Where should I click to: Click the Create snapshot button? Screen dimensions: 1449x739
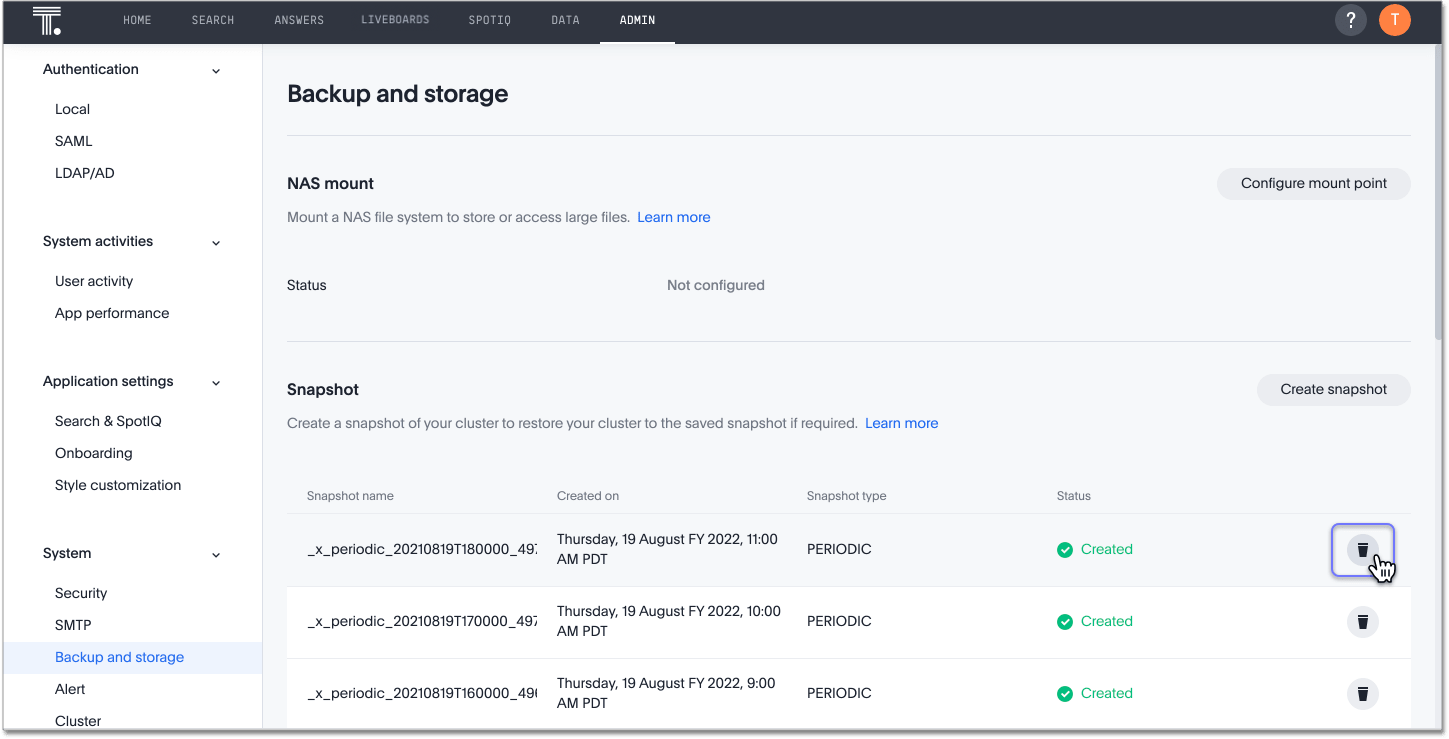click(x=1333, y=389)
